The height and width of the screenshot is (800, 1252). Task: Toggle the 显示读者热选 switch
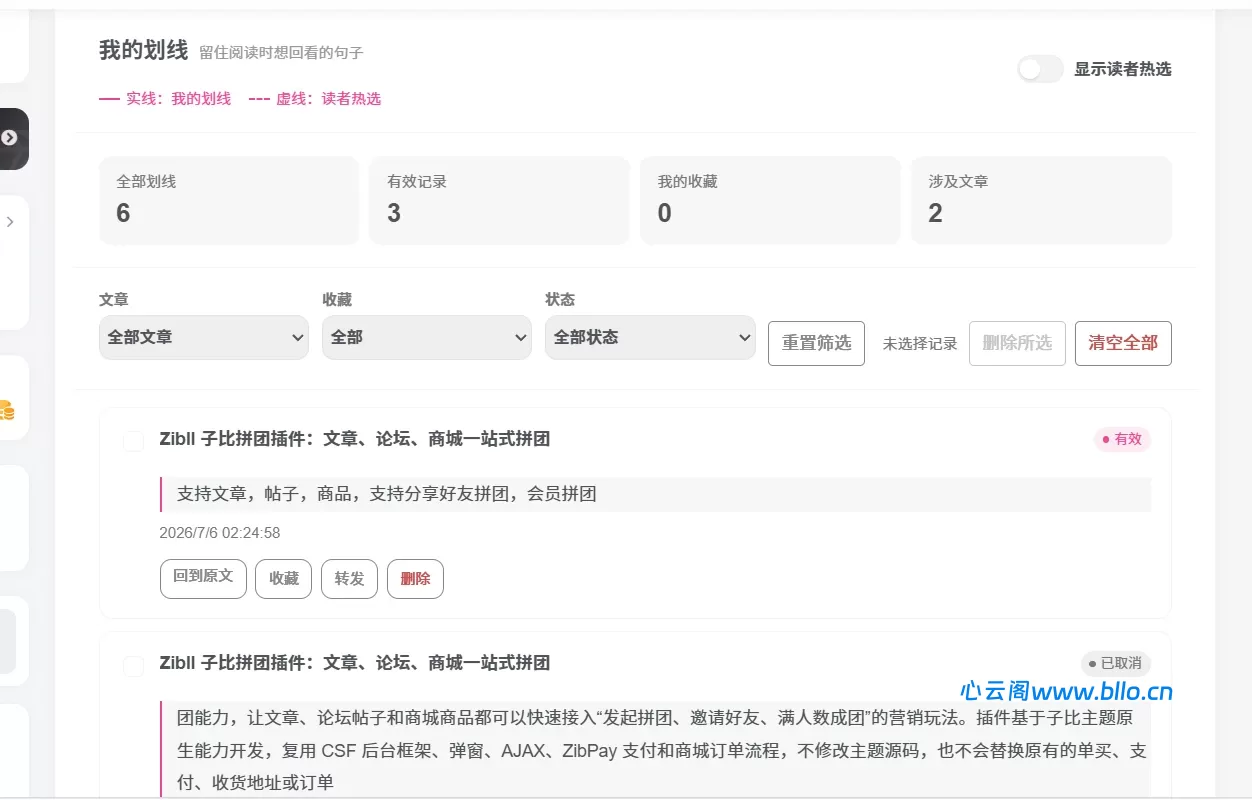pos(1040,69)
